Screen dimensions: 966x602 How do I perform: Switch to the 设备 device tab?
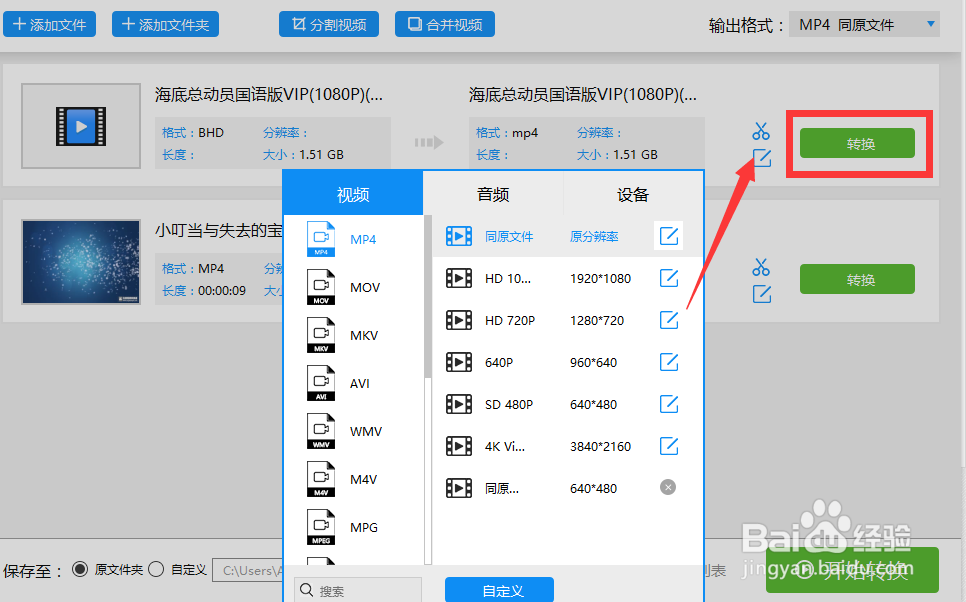(633, 194)
